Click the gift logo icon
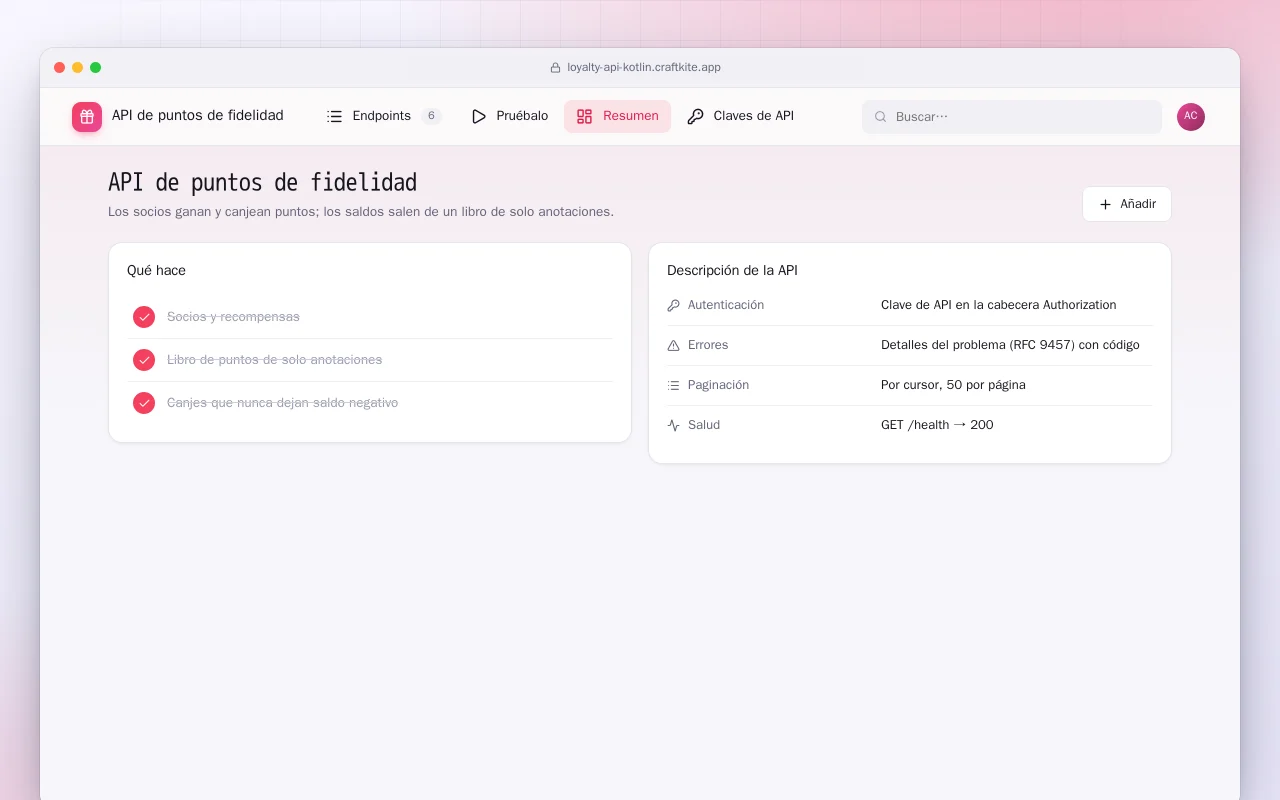The width and height of the screenshot is (1280, 800). click(87, 117)
